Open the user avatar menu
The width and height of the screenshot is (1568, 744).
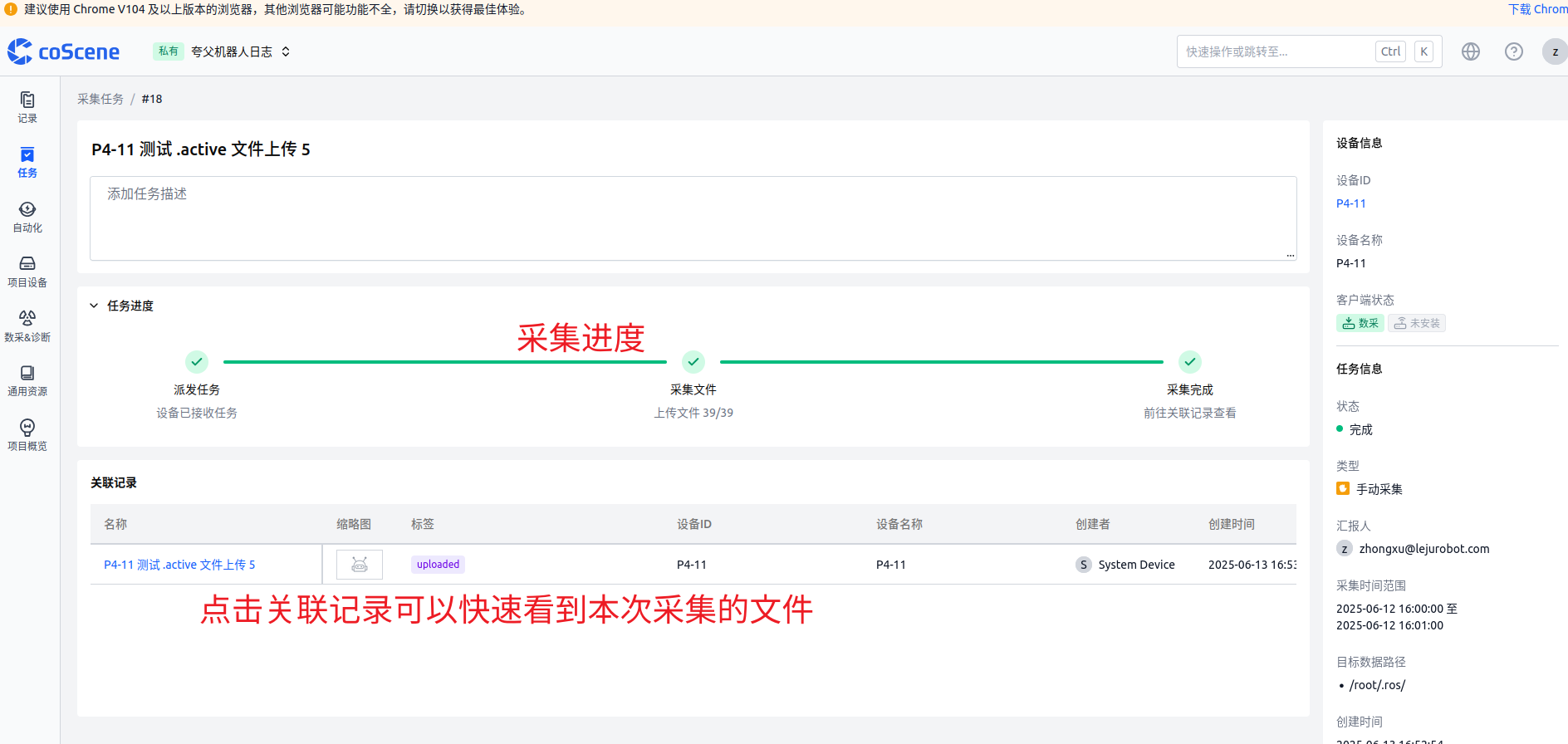pos(1554,51)
